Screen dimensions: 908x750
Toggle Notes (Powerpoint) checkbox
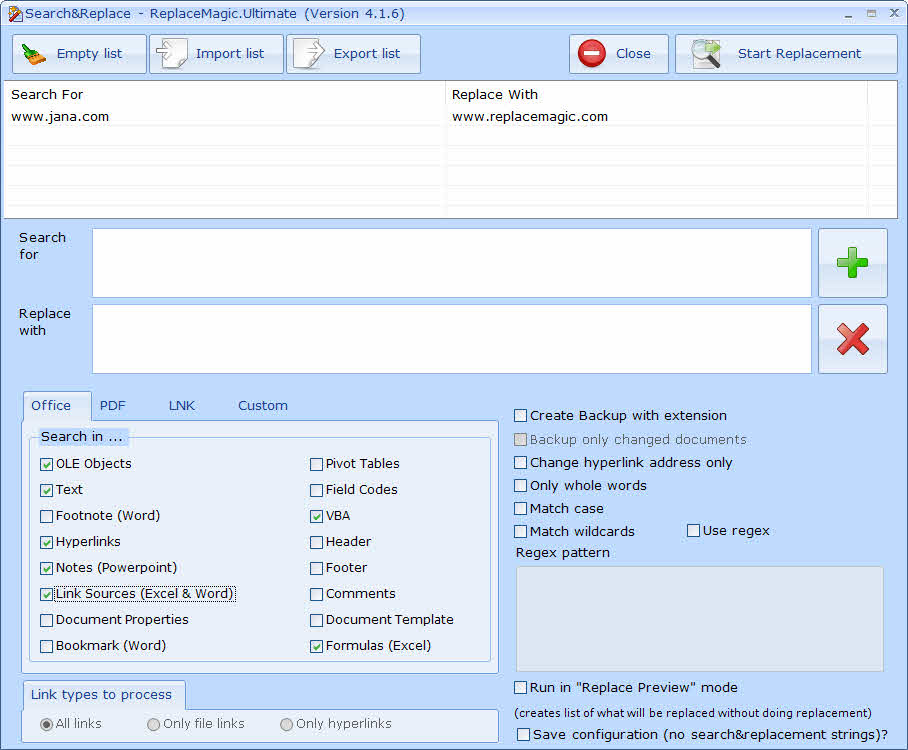pyautogui.click(x=47, y=569)
